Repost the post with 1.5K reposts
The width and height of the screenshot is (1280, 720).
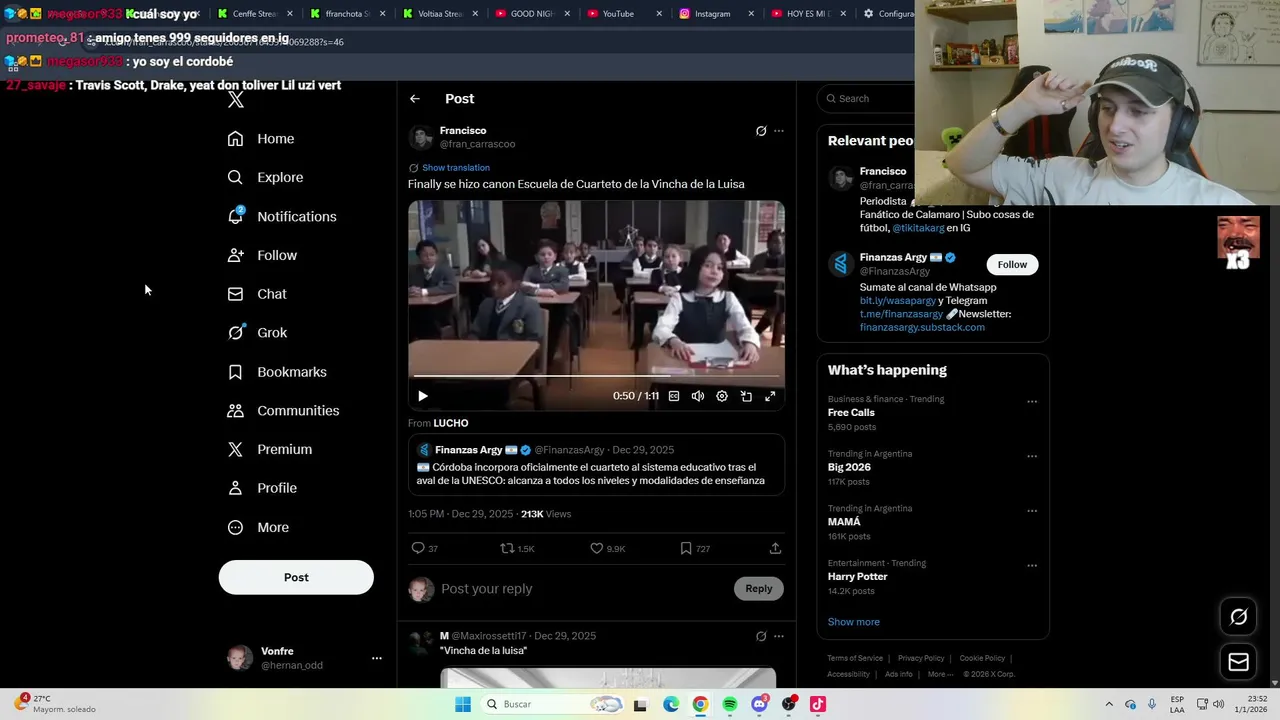point(508,548)
